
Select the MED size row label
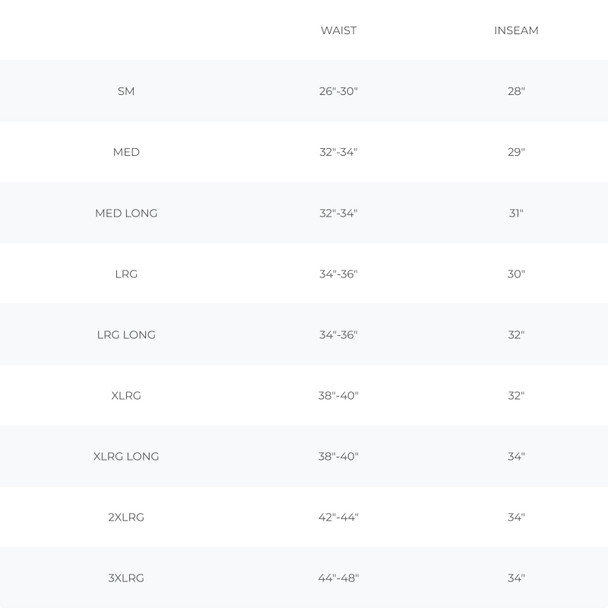point(126,152)
